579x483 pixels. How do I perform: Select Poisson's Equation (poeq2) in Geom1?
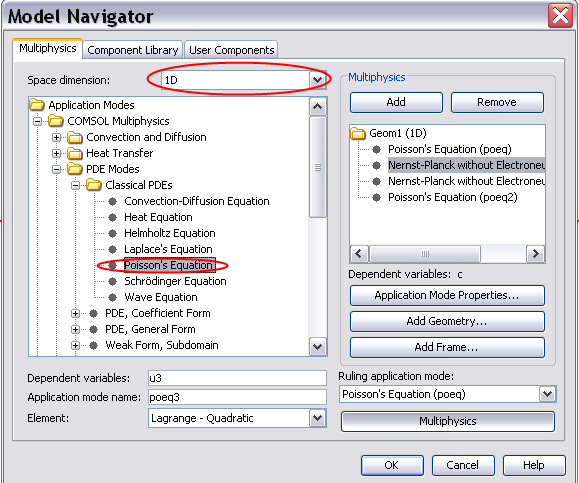coord(453,198)
